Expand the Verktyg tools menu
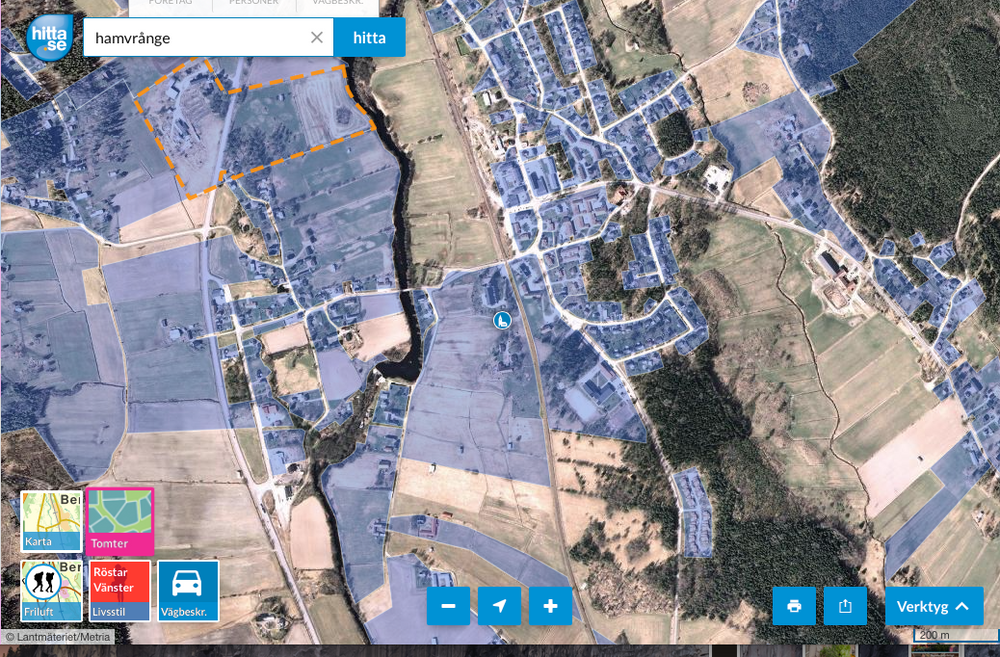Viewport: 1000px width, 657px height. (x=933, y=606)
